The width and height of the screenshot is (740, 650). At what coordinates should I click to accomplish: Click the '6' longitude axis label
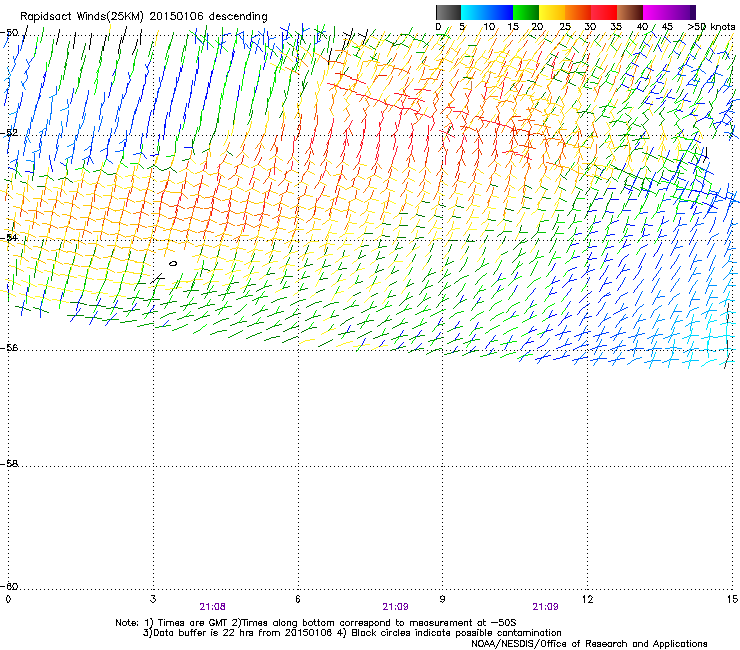pos(298,599)
